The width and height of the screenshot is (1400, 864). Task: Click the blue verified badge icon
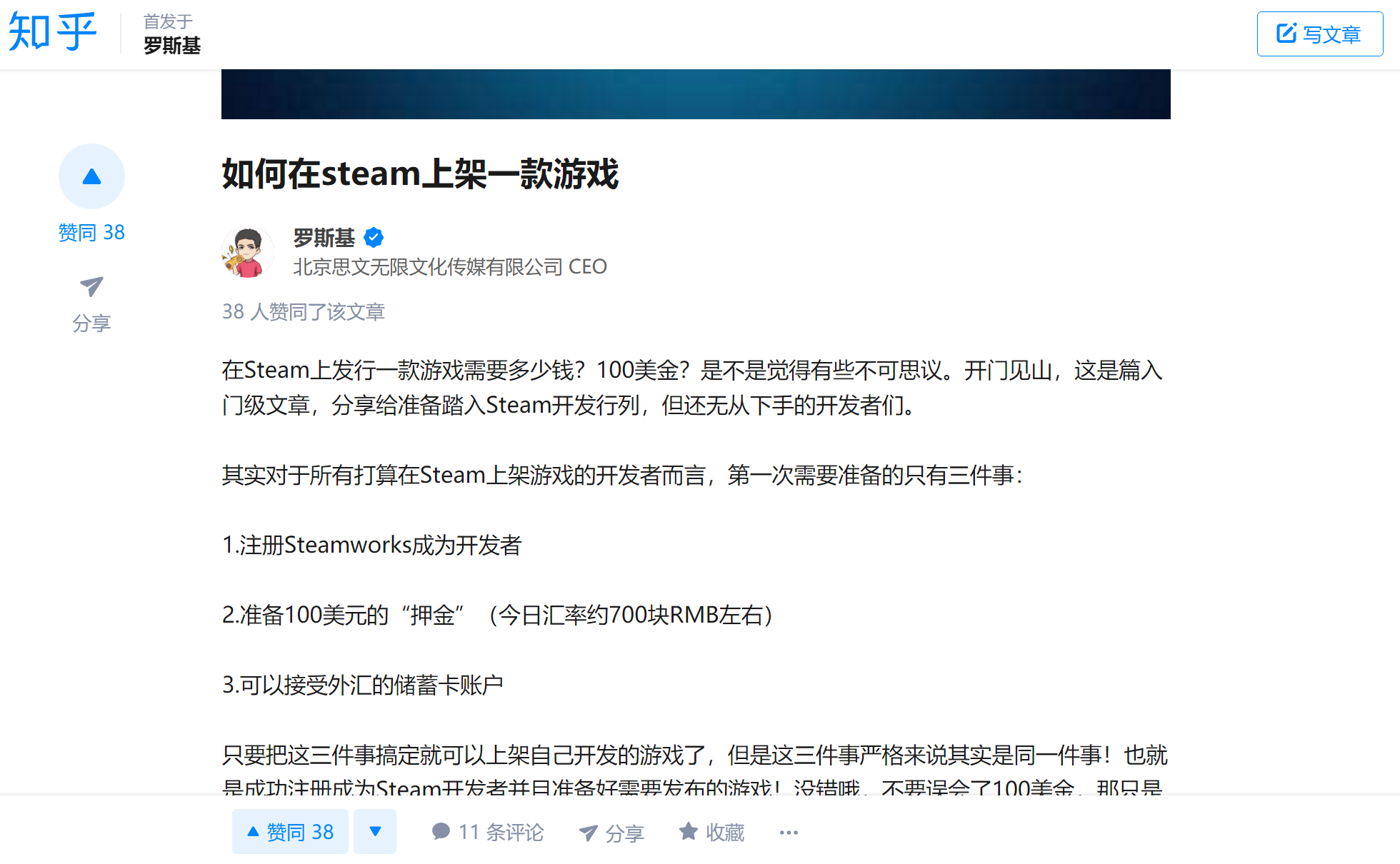click(374, 237)
